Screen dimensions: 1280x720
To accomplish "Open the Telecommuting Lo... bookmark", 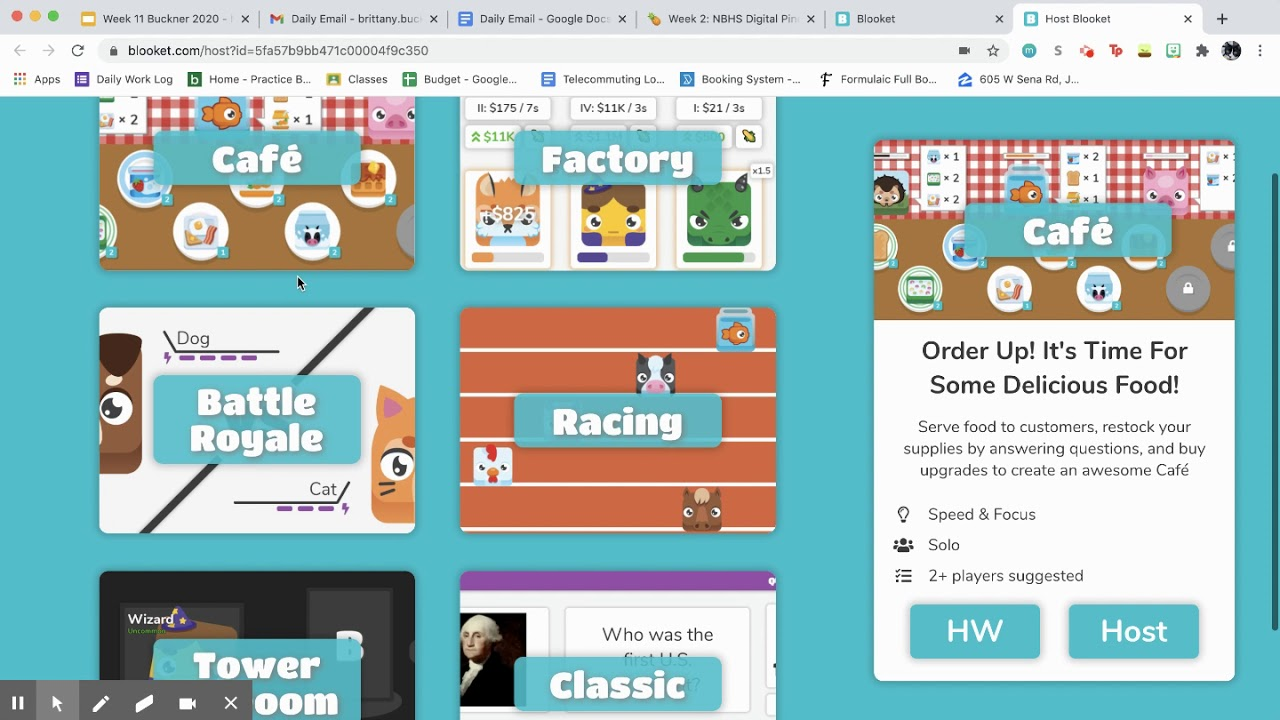I will (602, 79).
